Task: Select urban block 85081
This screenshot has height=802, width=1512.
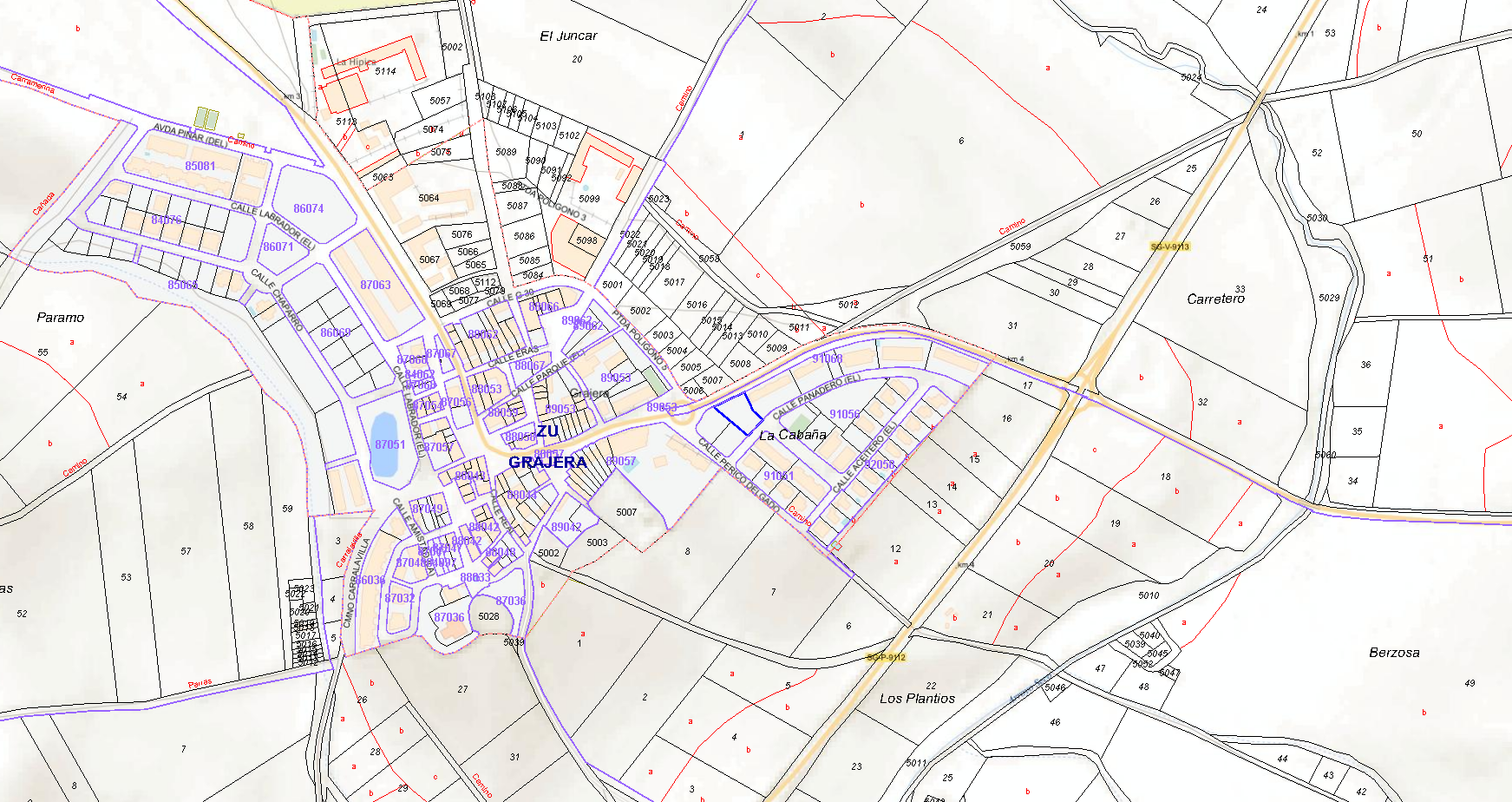Action: 200,166
